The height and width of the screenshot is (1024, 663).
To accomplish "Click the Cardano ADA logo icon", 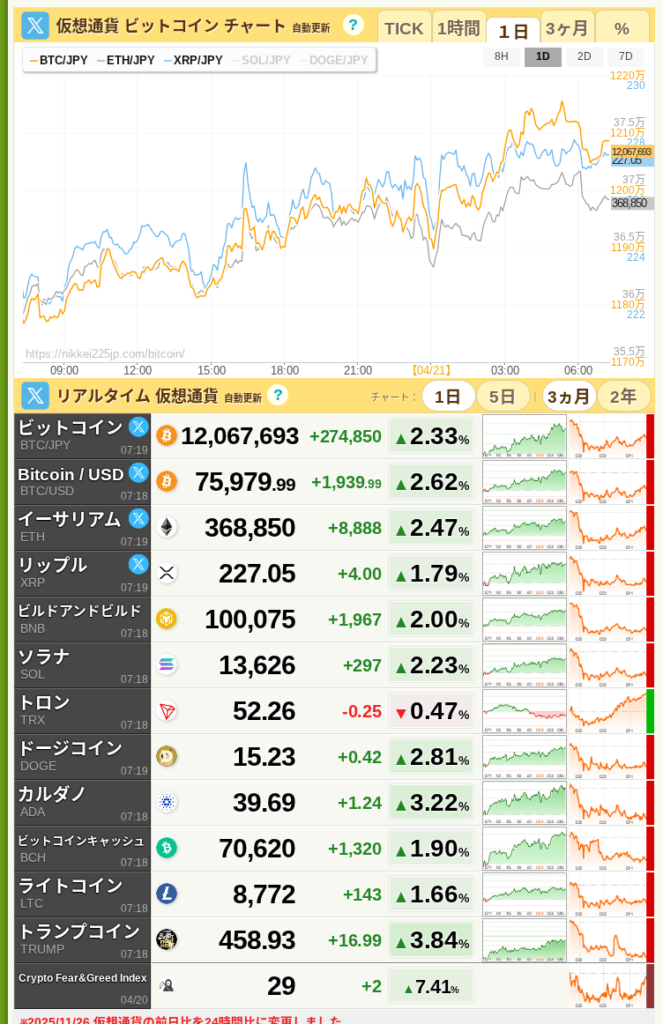I will (166, 802).
